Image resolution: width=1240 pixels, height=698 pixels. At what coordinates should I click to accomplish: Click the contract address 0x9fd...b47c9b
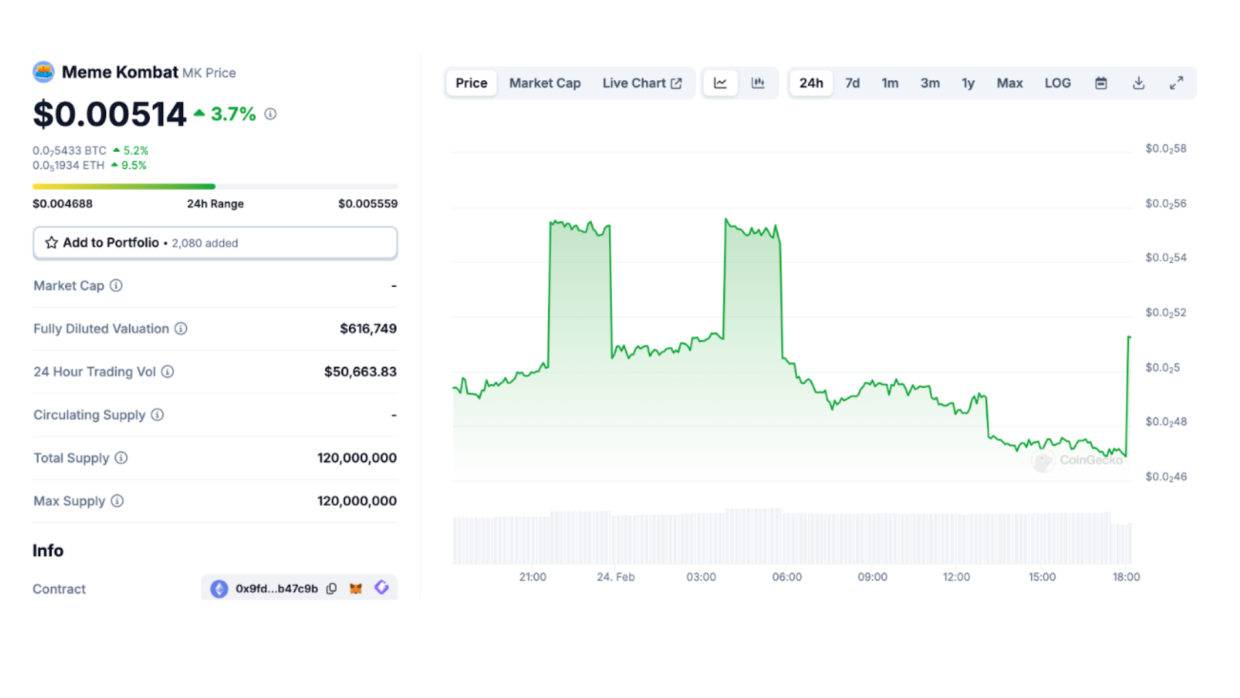point(277,589)
